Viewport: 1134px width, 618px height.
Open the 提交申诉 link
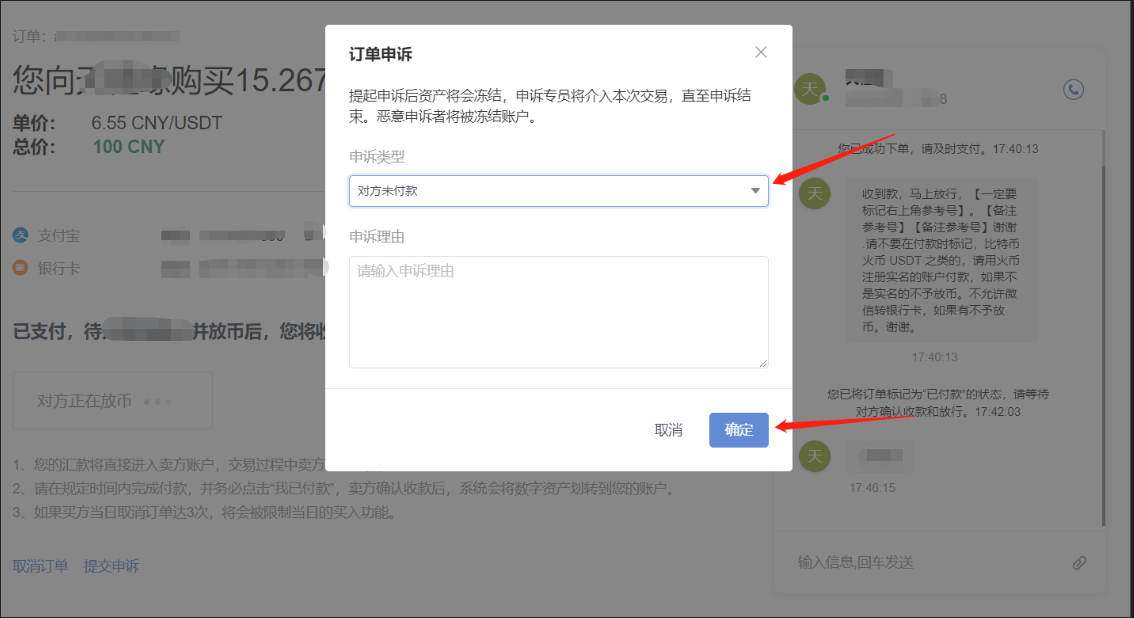pos(111,566)
